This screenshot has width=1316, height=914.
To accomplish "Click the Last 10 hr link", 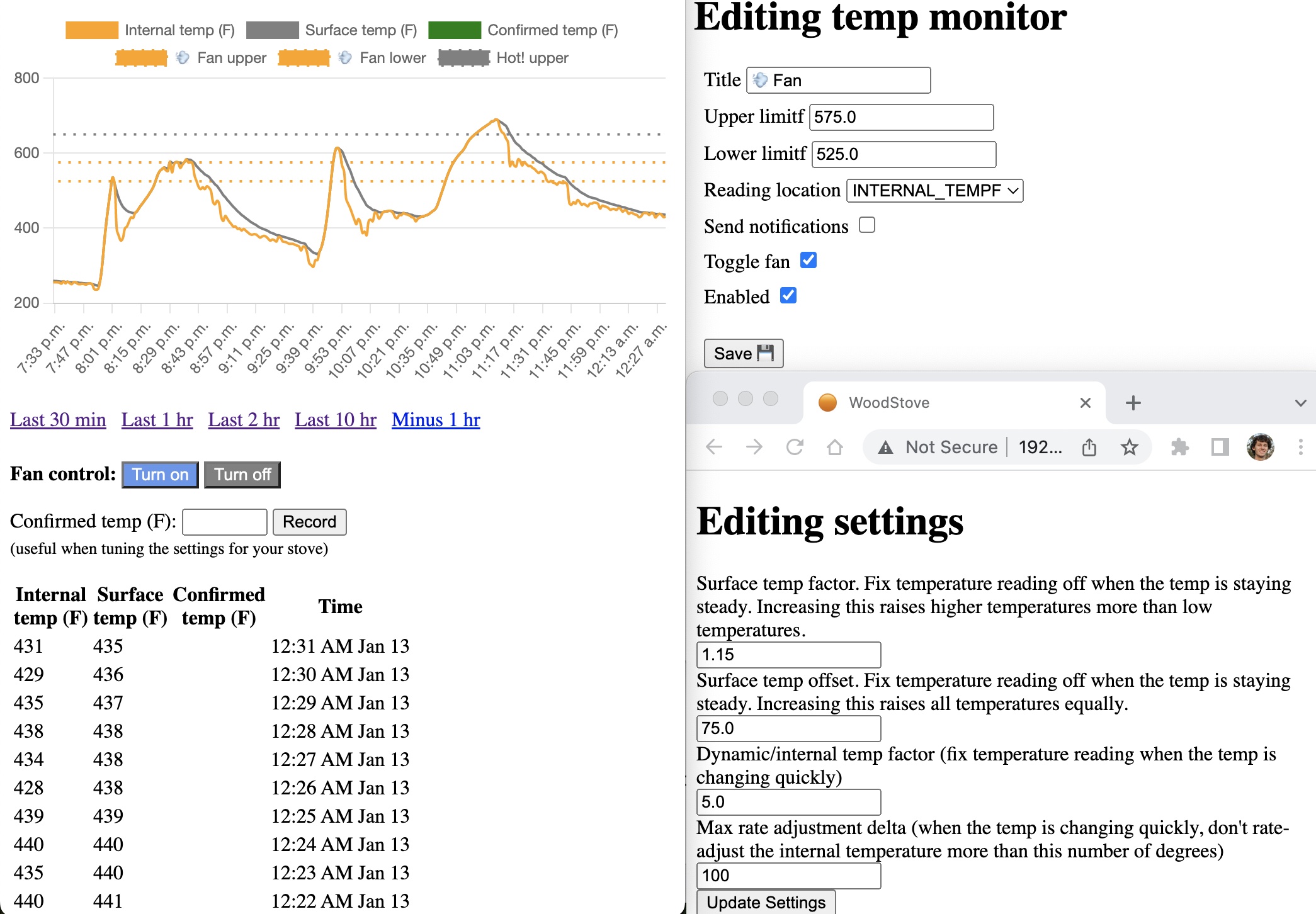I will (336, 420).
